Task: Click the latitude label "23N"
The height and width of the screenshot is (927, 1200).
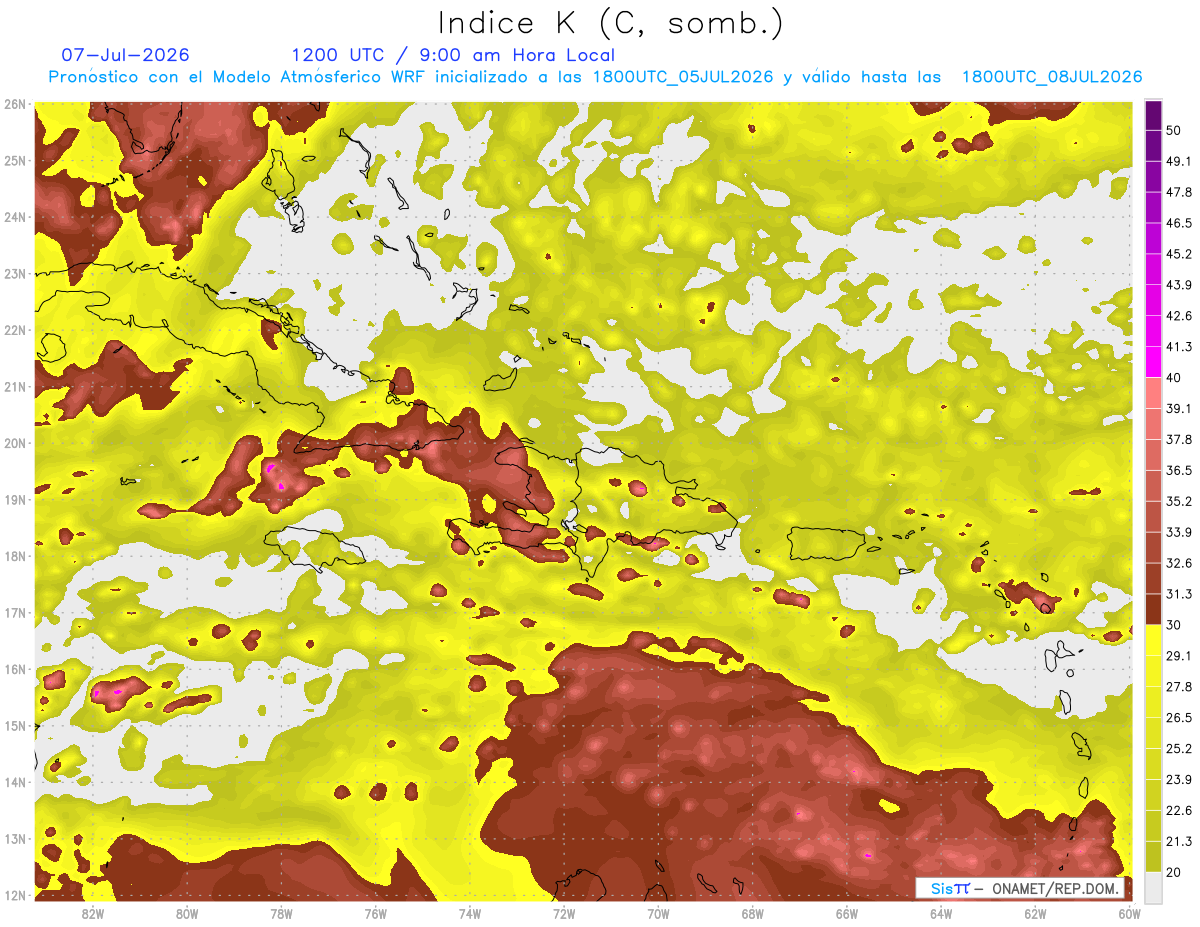Action: coord(14,273)
